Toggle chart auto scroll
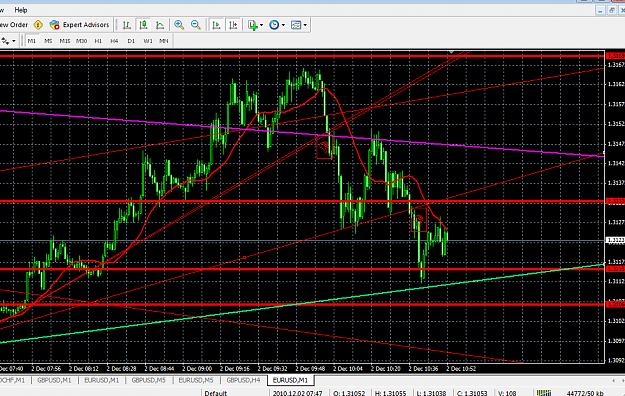 [x=216, y=25]
